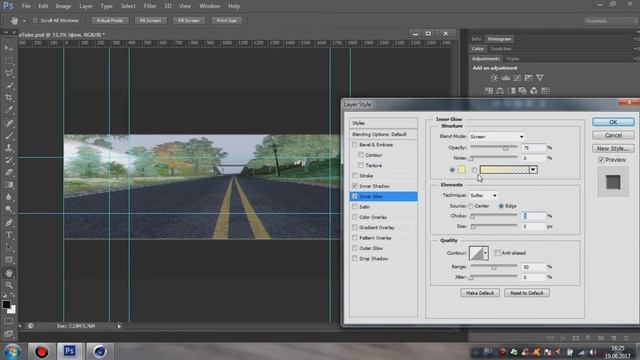Select the Eyedropper tool
Viewport: 640px width, 360px height.
9,110
